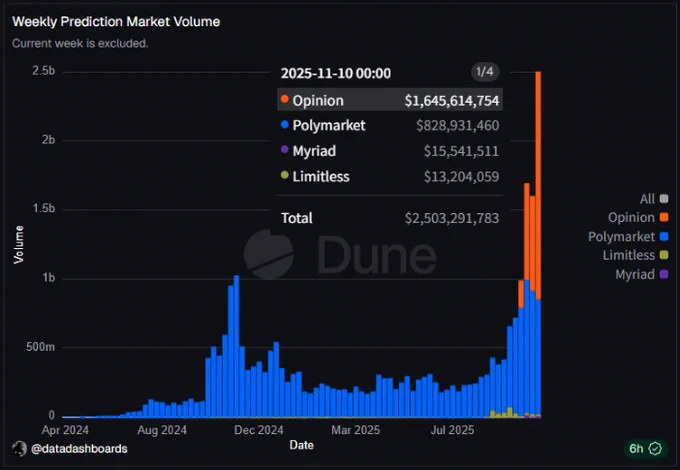The height and width of the screenshot is (470, 680).
Task: Toggle the Limitless legend series
Action: pyautogui.click(x=635, y=255)
